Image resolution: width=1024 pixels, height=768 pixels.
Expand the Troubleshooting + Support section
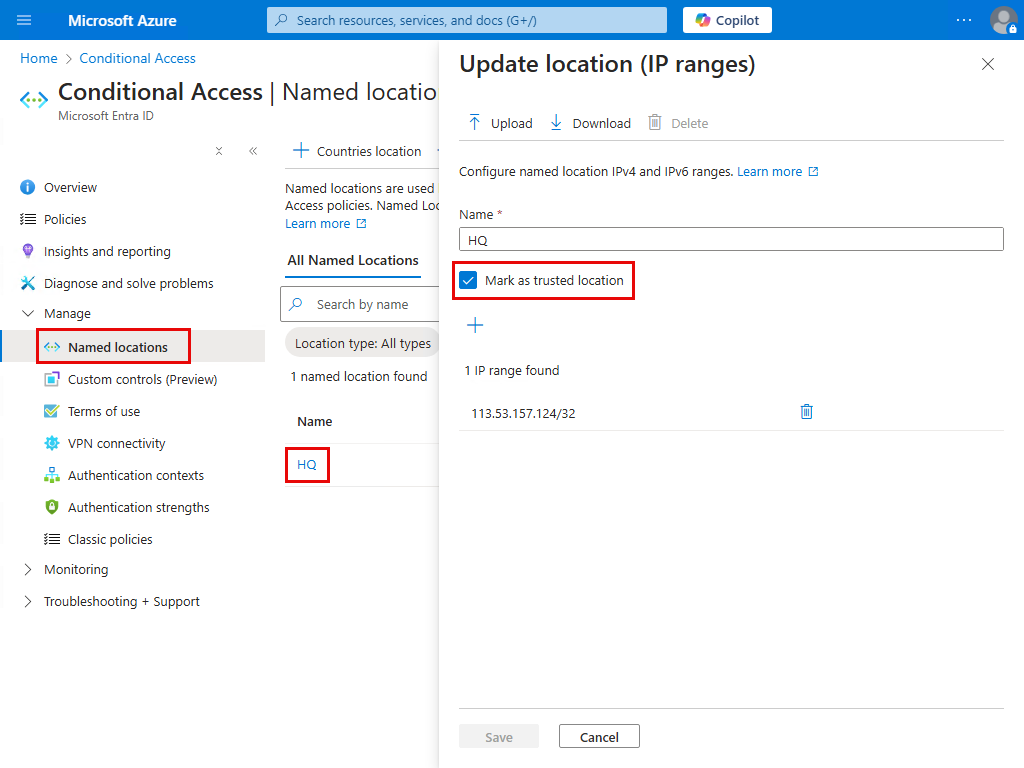[27, 601]
